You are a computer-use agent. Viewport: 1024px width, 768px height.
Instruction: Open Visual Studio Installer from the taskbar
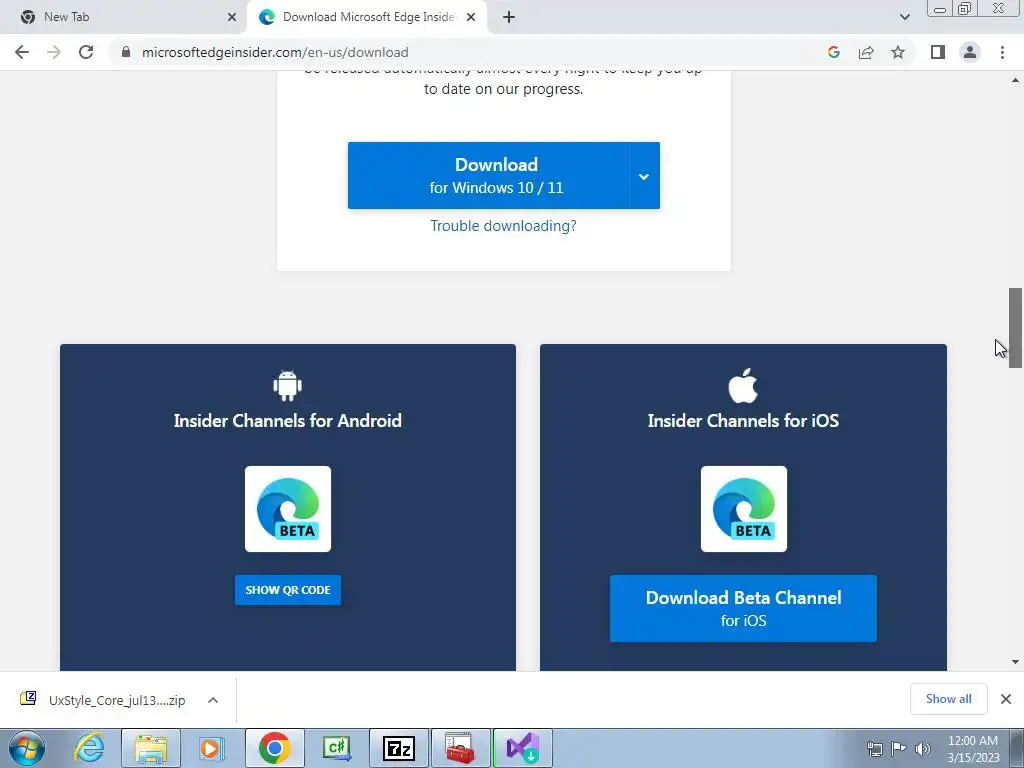[x=522, y=748]
